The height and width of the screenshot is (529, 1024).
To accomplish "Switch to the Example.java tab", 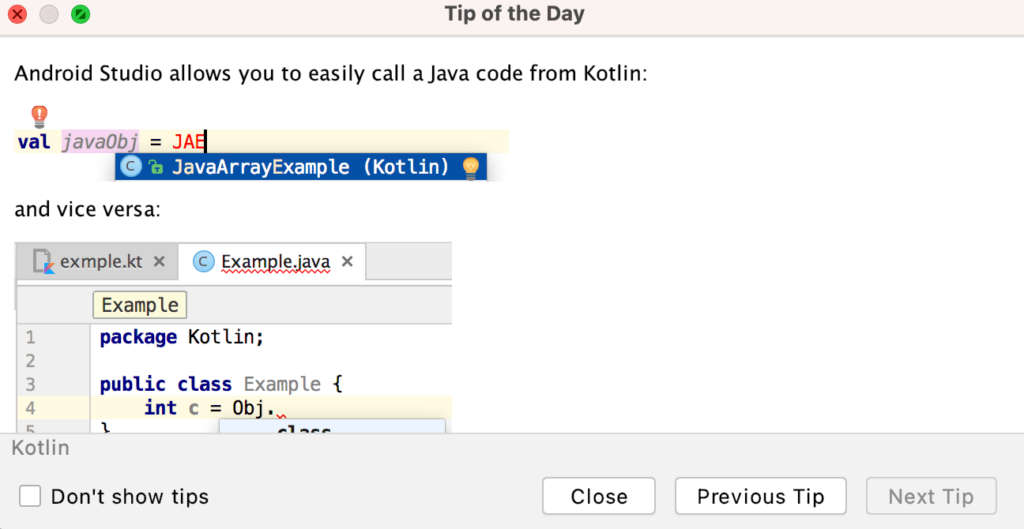I will (272, 262).
